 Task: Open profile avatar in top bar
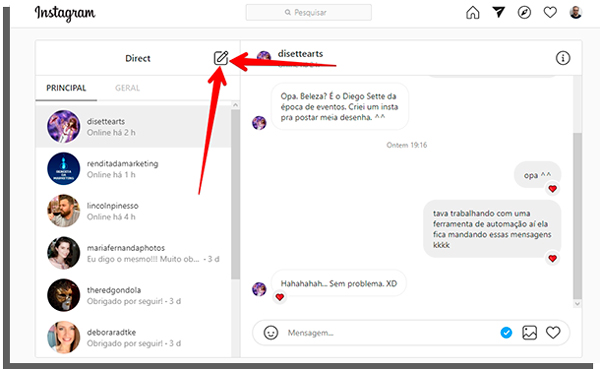576,13
